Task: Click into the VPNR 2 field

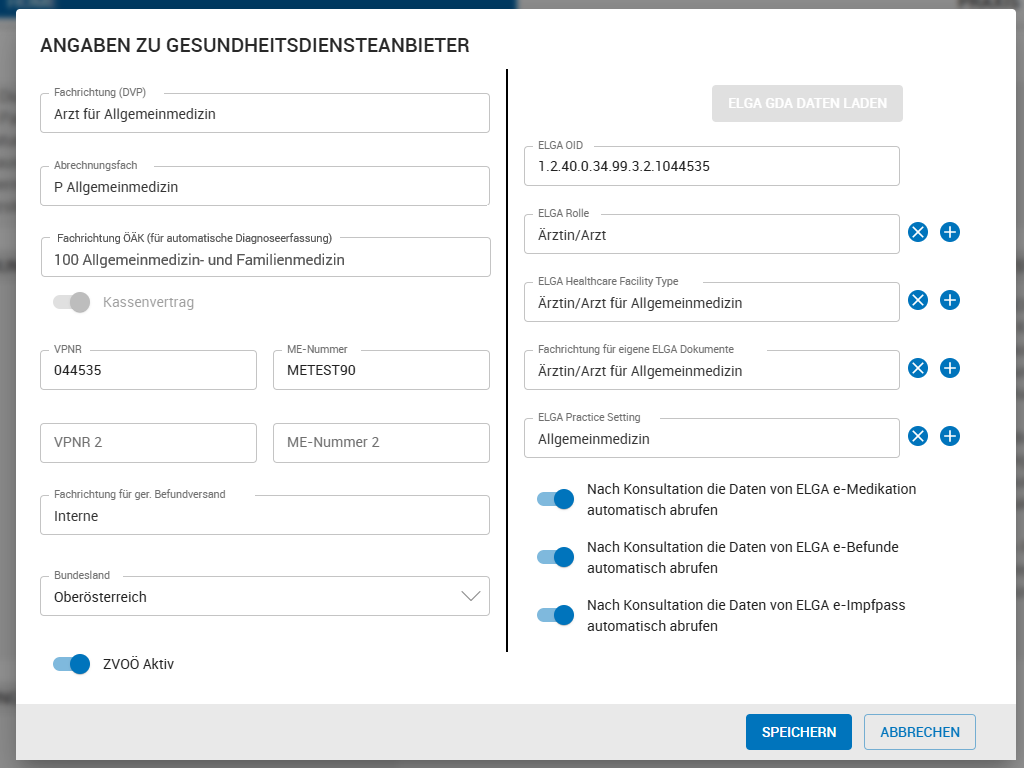Action: pyautogui.click(x=148, y=443)
